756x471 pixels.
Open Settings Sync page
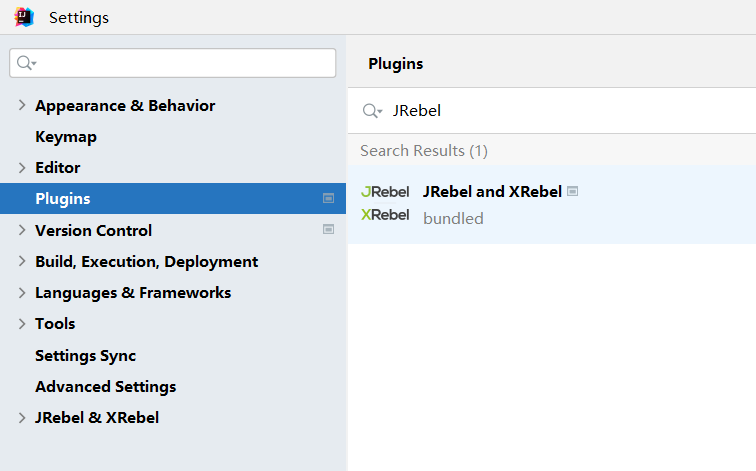point(85,355)
